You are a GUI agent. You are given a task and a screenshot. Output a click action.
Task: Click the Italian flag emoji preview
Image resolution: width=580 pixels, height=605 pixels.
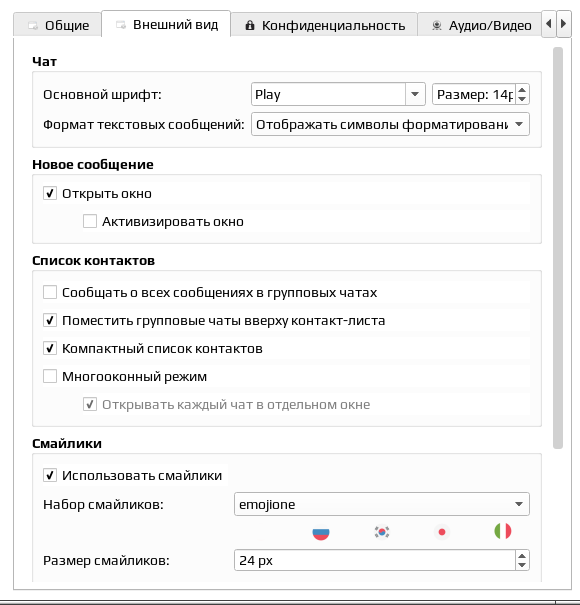click(x=503, y=531)
